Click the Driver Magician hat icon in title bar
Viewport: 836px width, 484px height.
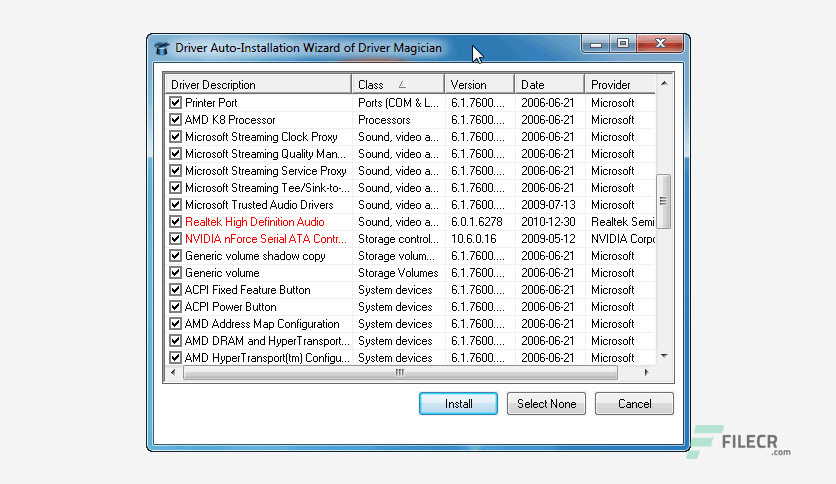tap(162, 48)
